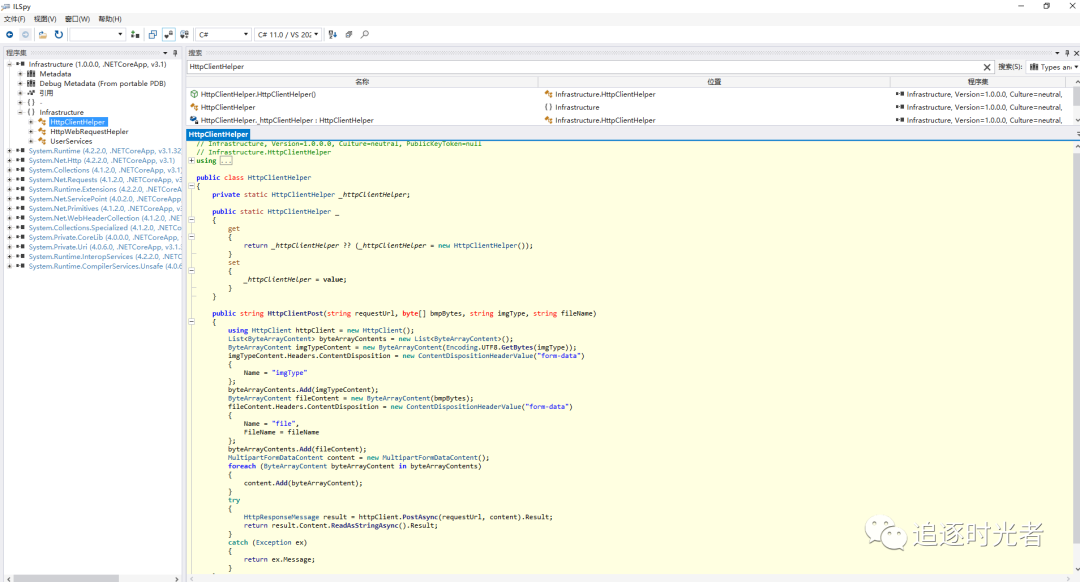Click the Back navigation arrow in toolbar
This screenshot has width=1080, height=582.
click(10, 34)
